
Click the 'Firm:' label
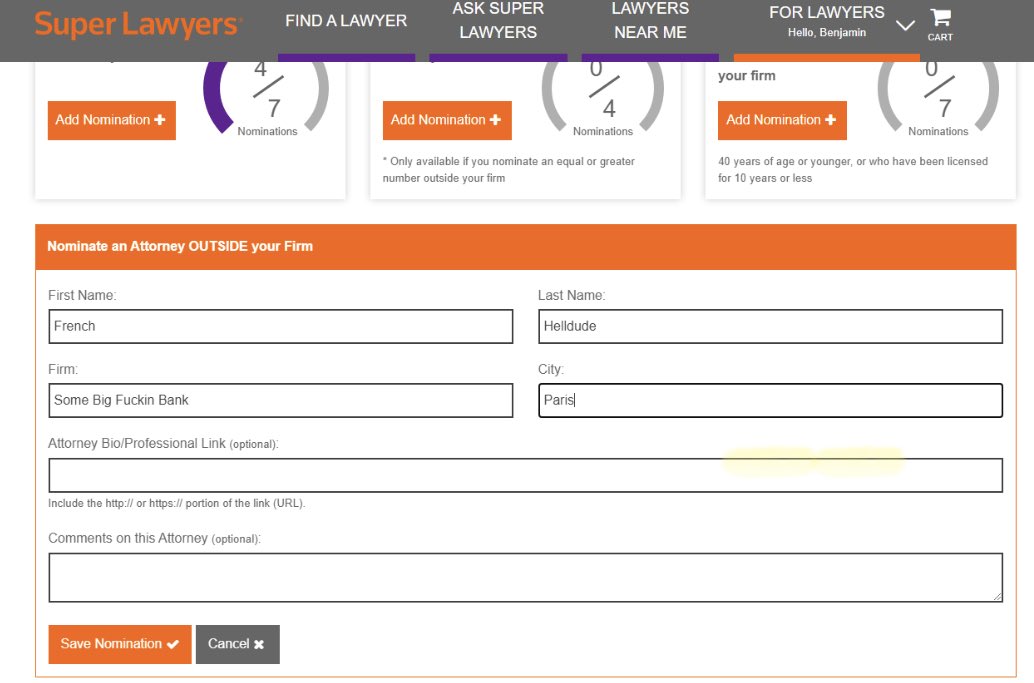click(63, 369)
